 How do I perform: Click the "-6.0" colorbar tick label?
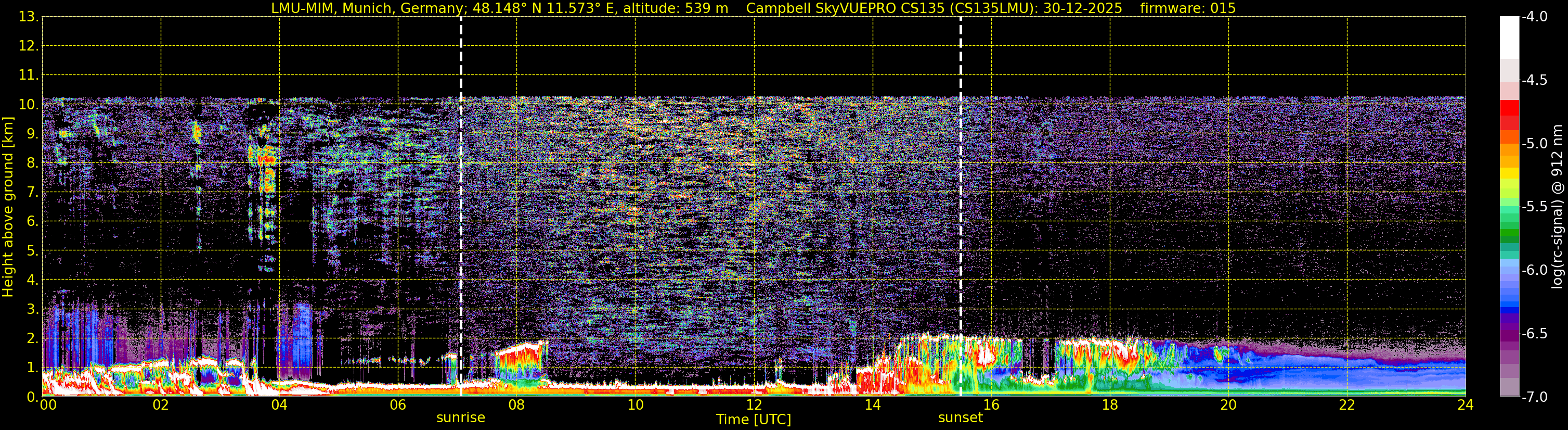(1534, 270)
